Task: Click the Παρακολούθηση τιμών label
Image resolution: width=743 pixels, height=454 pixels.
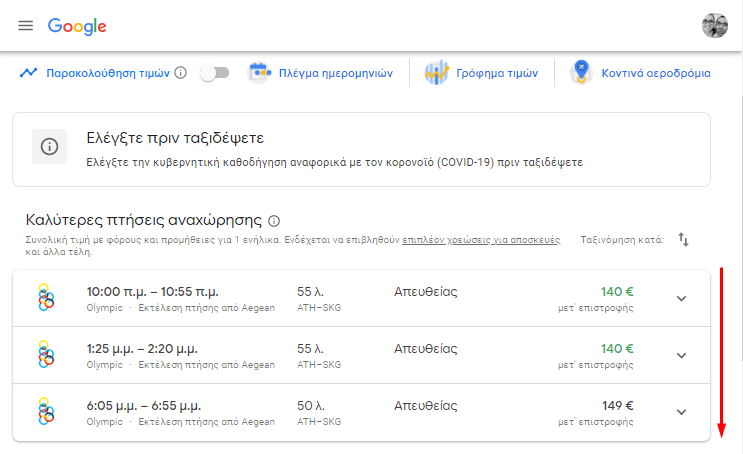Action: pyautogui.click(x=108, y=73)
